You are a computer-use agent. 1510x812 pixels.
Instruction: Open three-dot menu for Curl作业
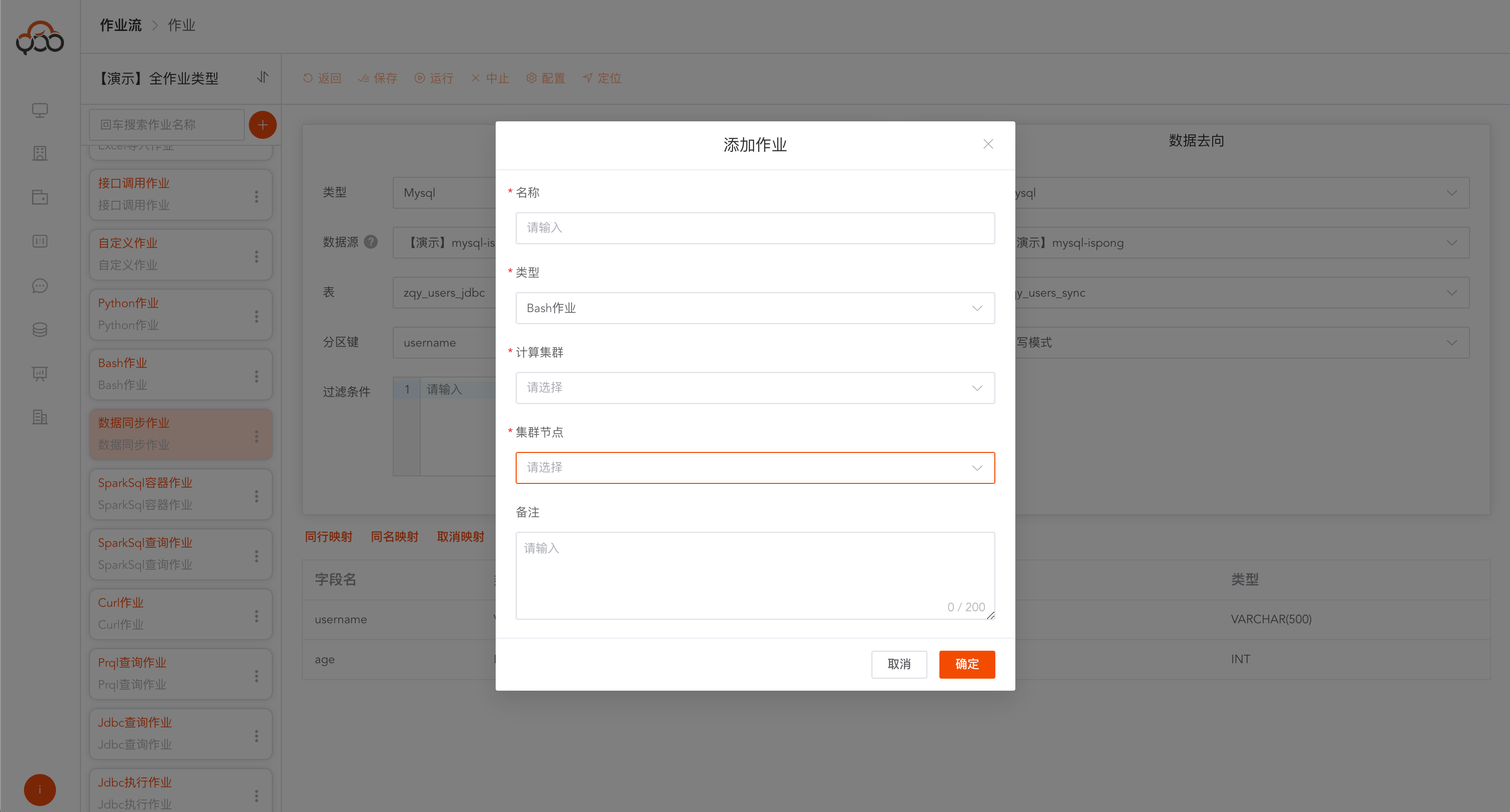256,616
